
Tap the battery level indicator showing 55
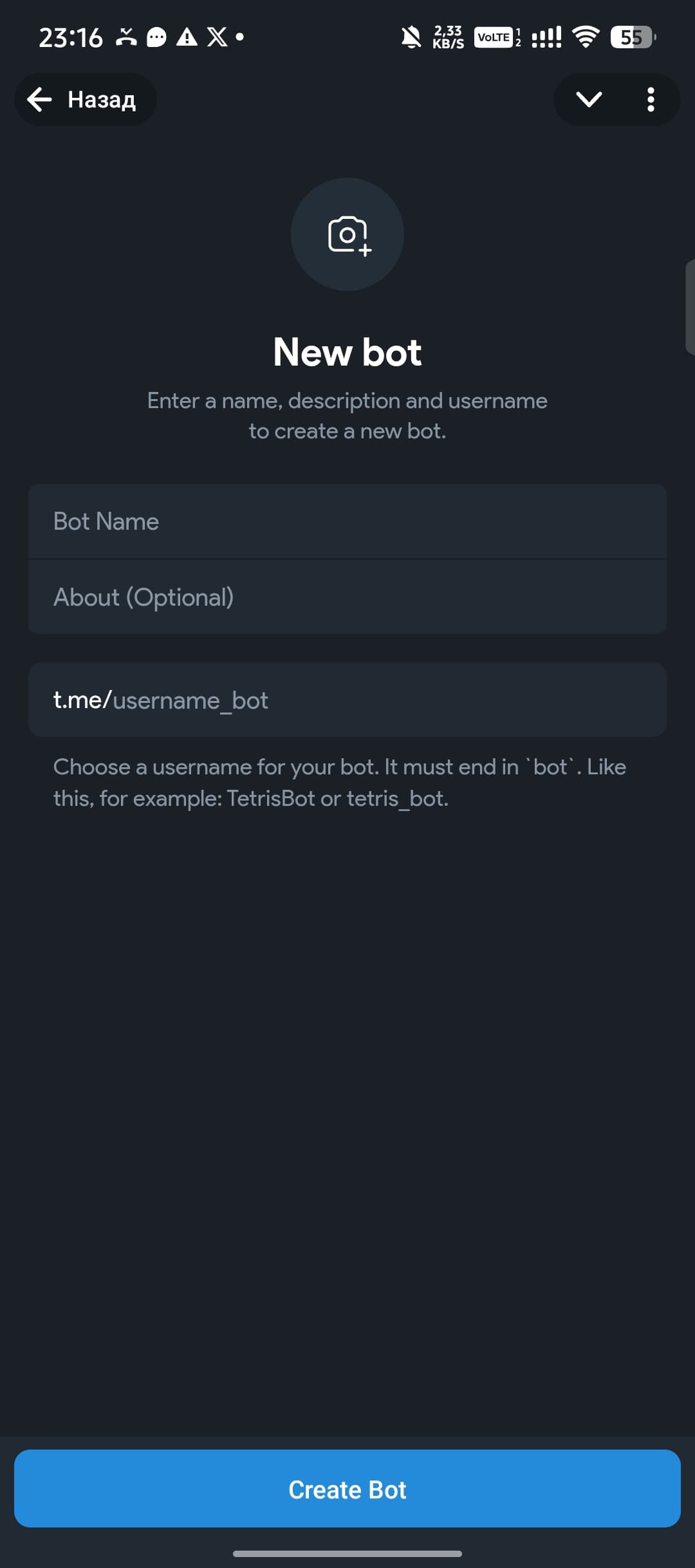(633, 37)
